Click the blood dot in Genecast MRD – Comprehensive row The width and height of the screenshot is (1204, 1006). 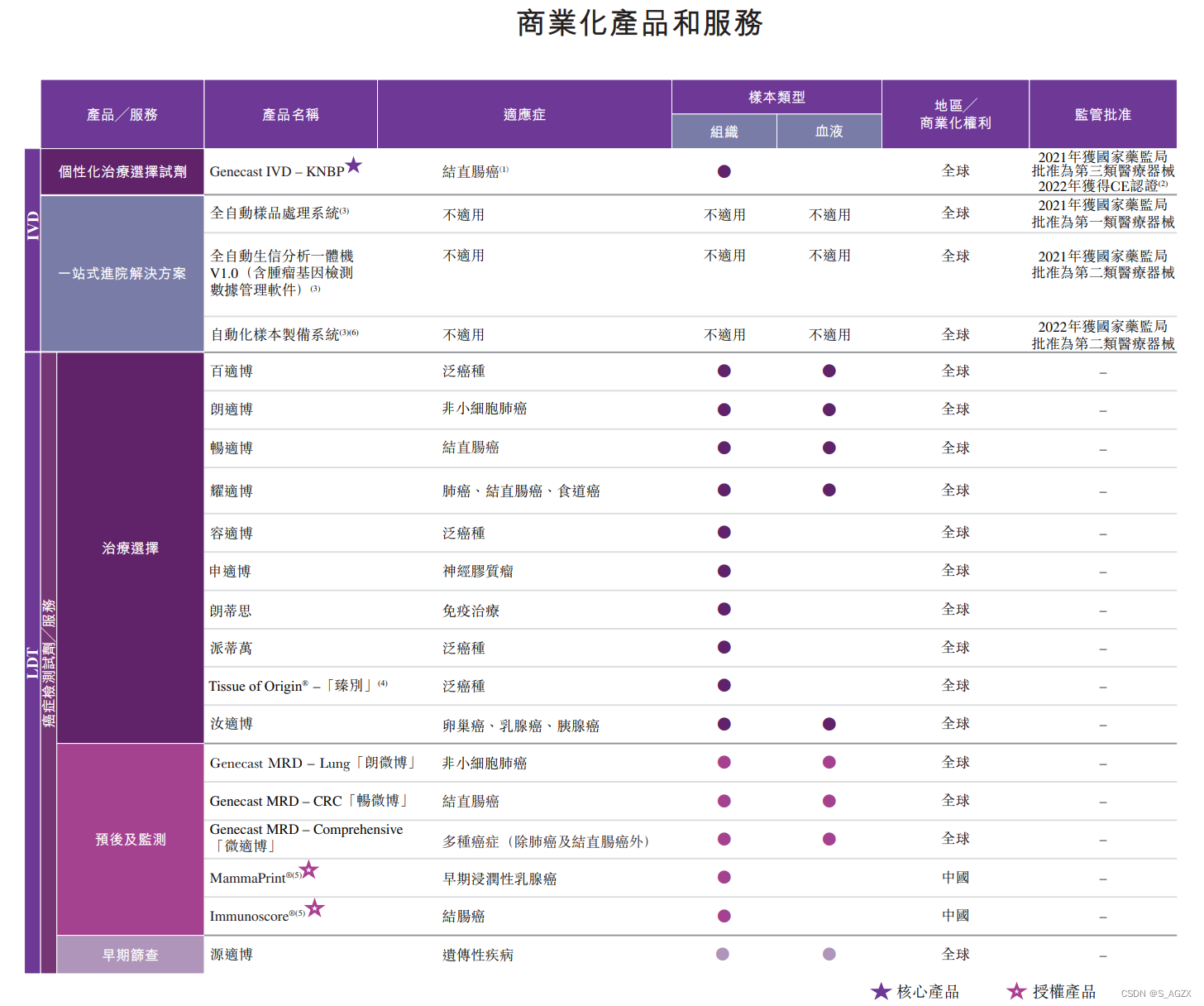pos(829,839)
